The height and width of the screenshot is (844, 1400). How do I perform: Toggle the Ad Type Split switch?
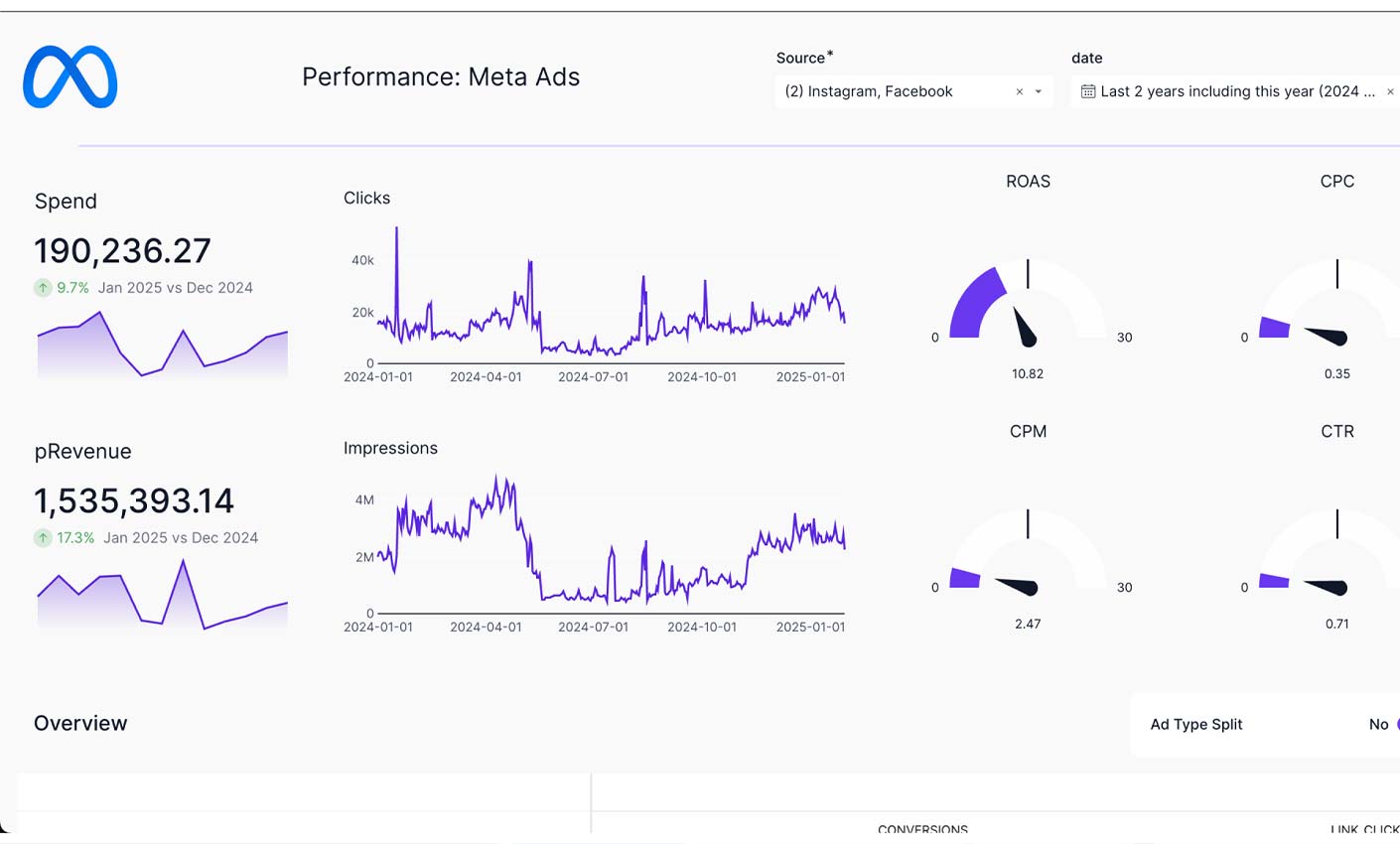1397,725
